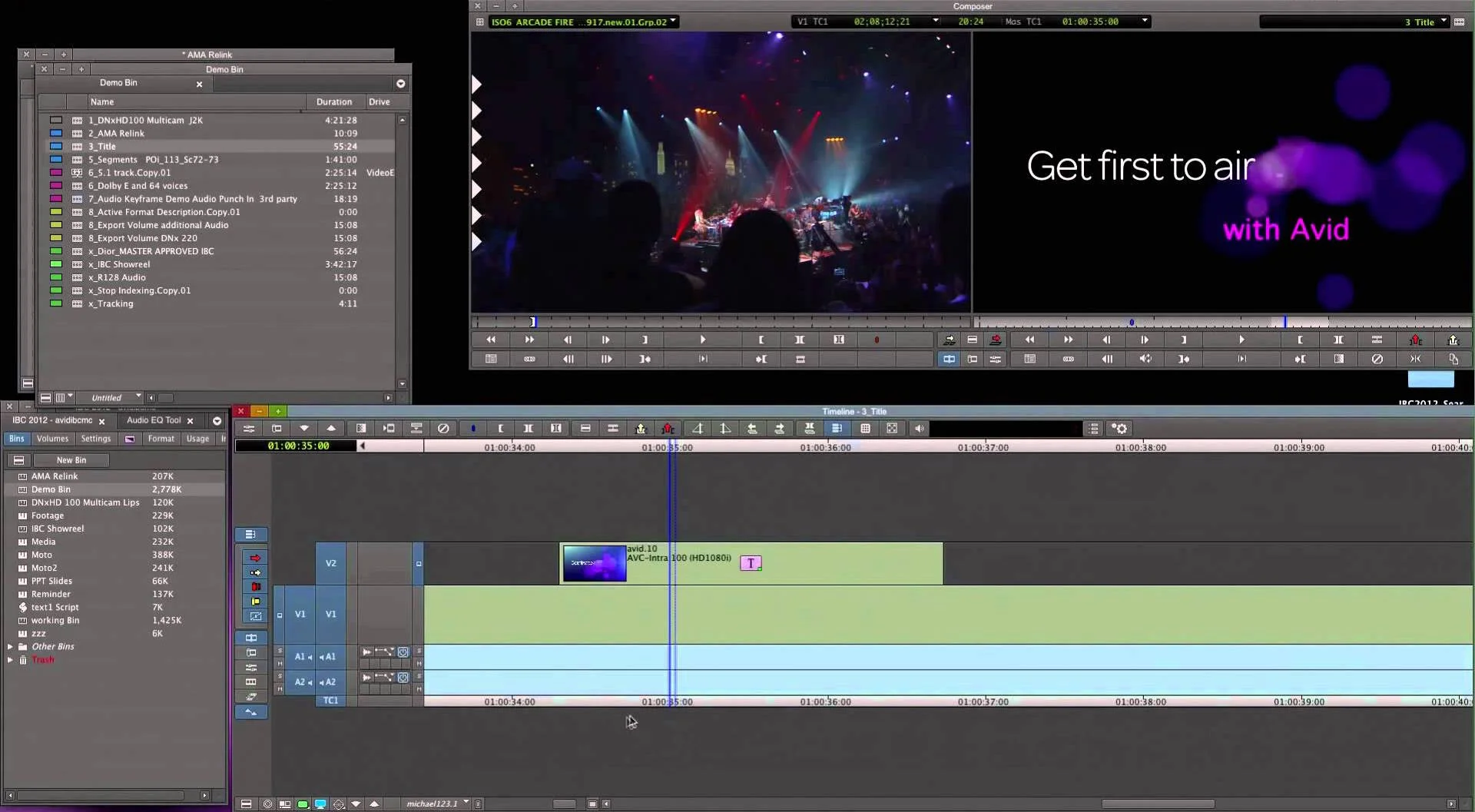Viewport: 1475px width, 812px height.
Task: Select x_IBC Showreel in Demo Bin
Action: pos(217,264)
